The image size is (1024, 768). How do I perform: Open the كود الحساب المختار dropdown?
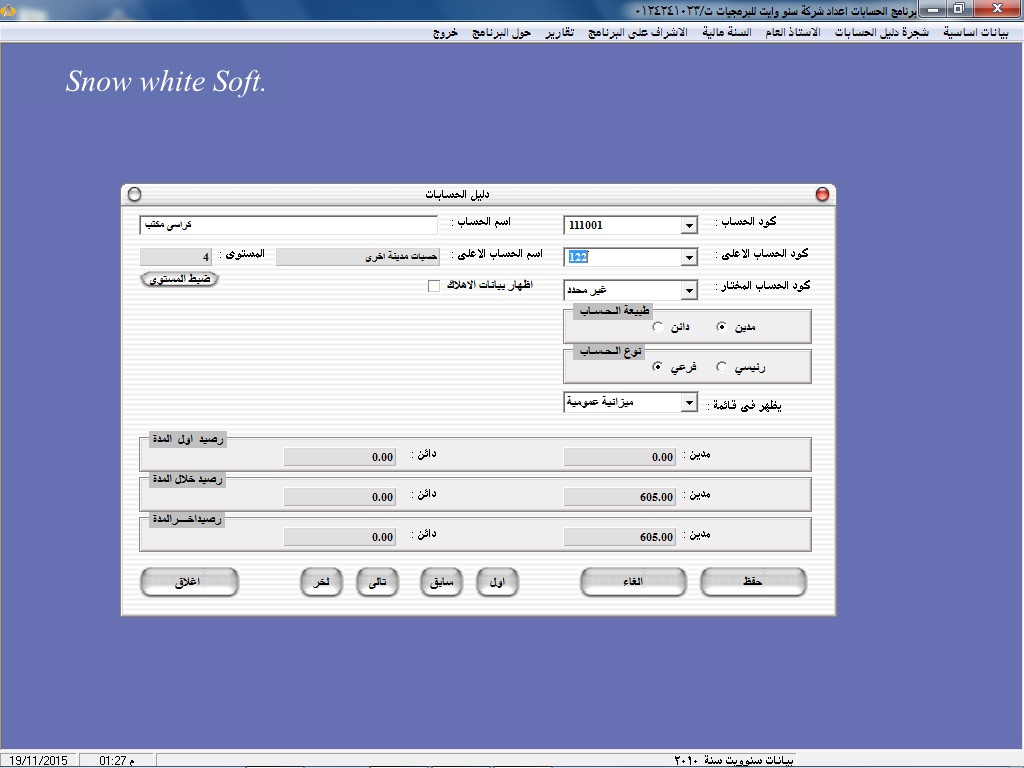688,290
